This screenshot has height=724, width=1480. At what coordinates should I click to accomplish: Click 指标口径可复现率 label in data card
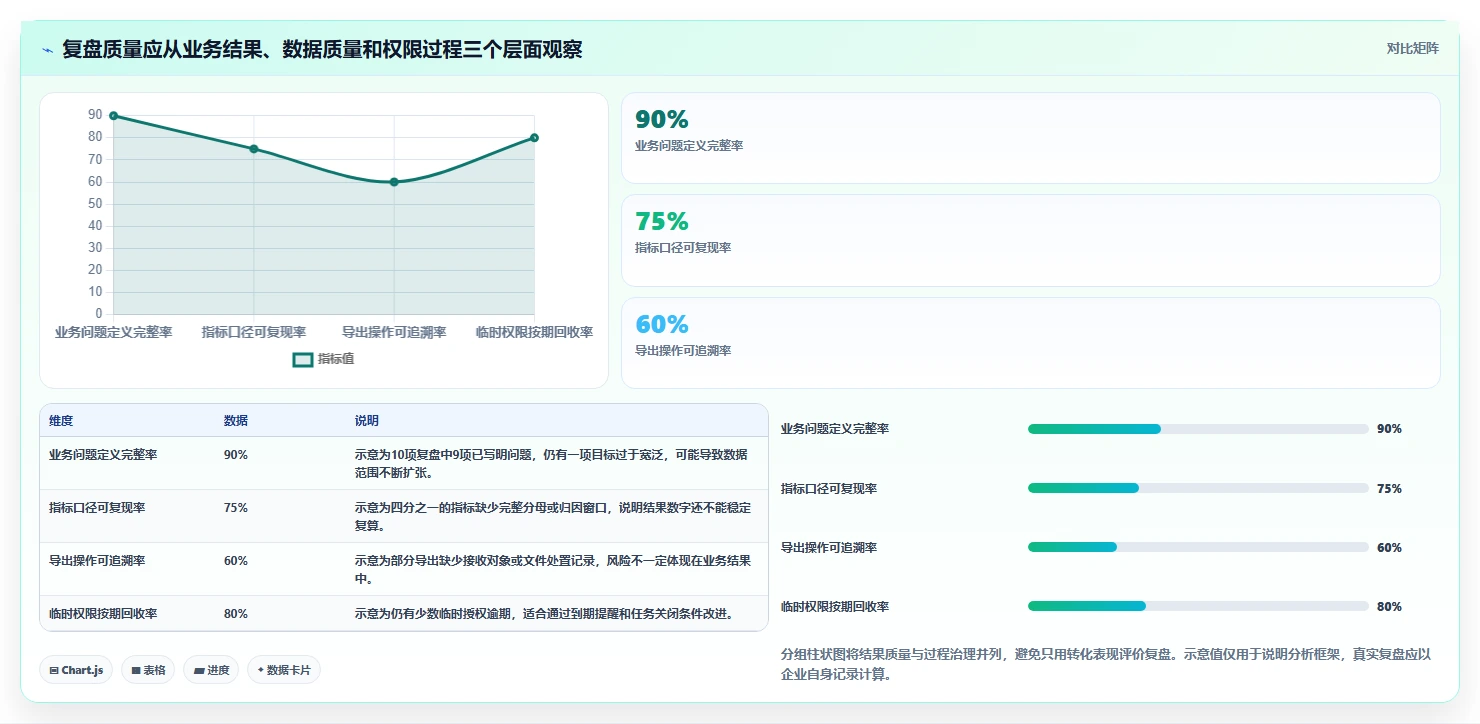683,248
